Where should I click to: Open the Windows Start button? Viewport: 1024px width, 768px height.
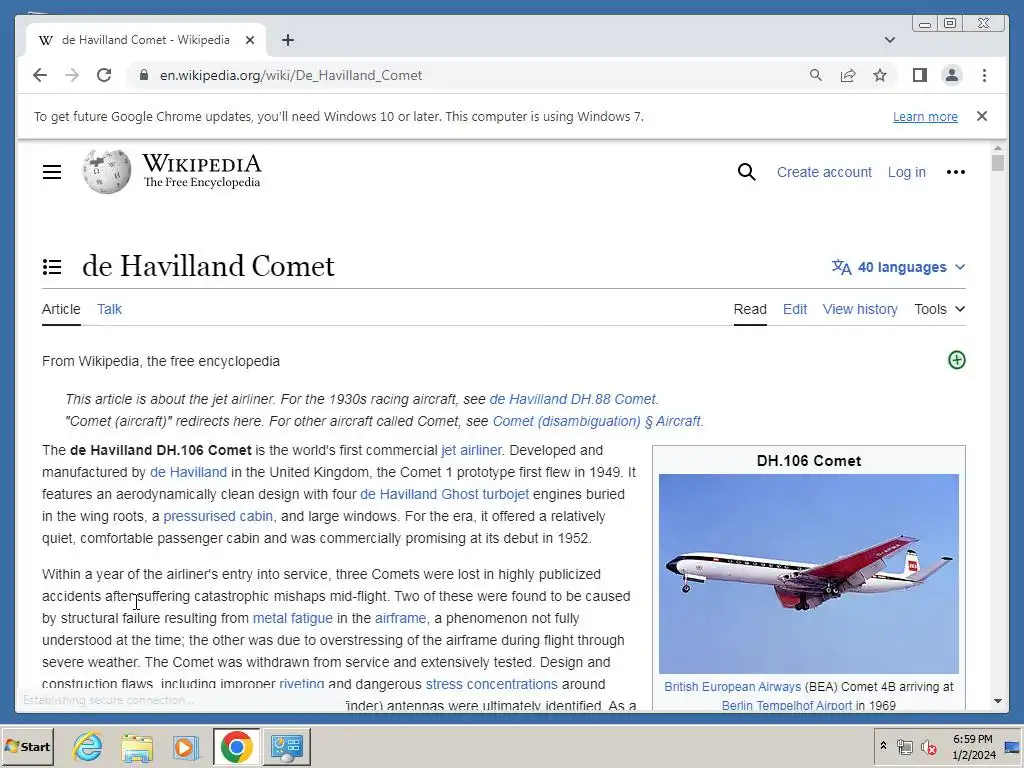tap(28, 746)
